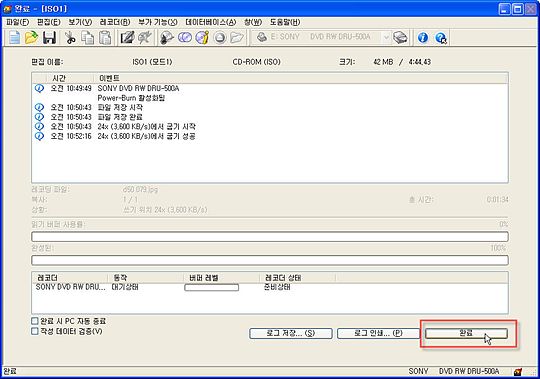Click the ISO1 (모드1) compilation name text
Image resolution: width=540 pixels, height=379 pixels.
[x=152, y=62]
